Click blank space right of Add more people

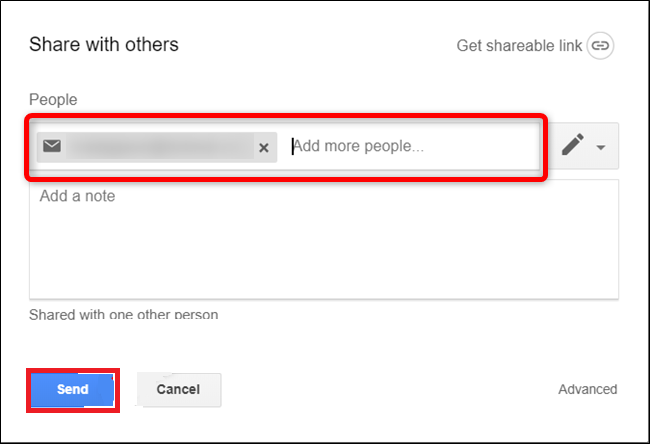[481, 146]
